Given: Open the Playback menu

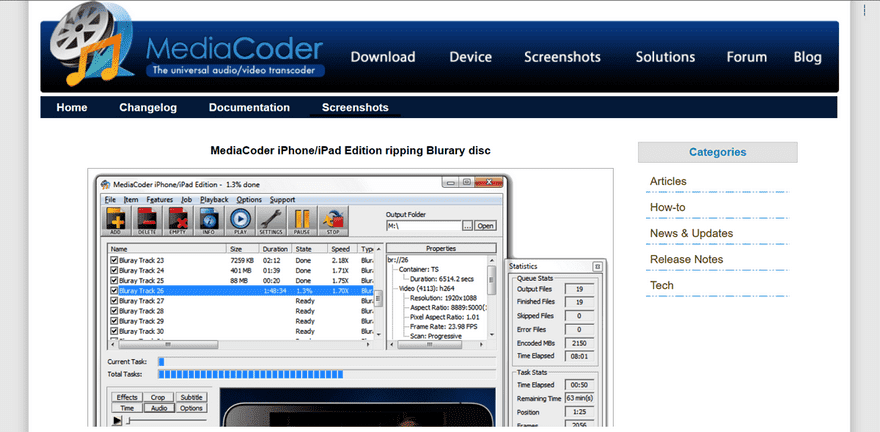Looking at the screenshot, I should pyautogui.click(x=214, y=200).
